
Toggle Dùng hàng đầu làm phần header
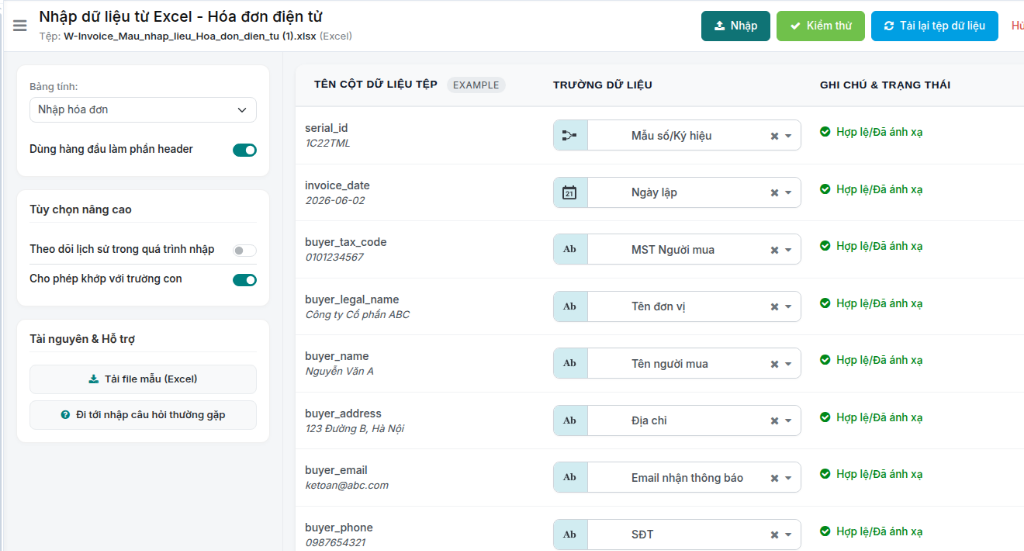tap(245, 150)
